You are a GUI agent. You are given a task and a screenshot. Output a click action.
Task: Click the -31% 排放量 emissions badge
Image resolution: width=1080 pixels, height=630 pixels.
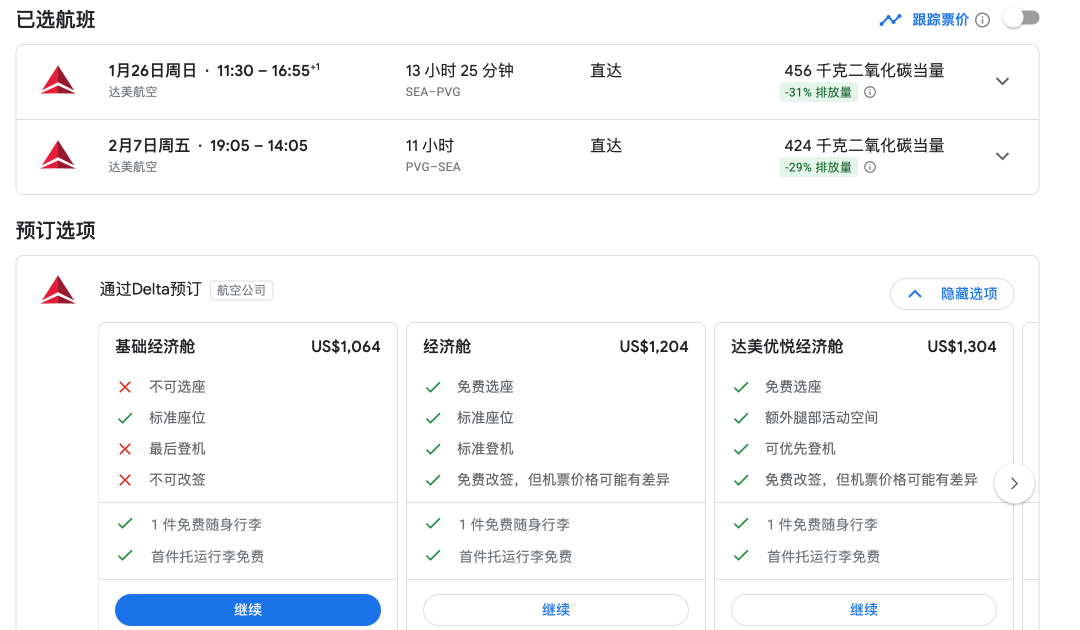tap(818, 92)
